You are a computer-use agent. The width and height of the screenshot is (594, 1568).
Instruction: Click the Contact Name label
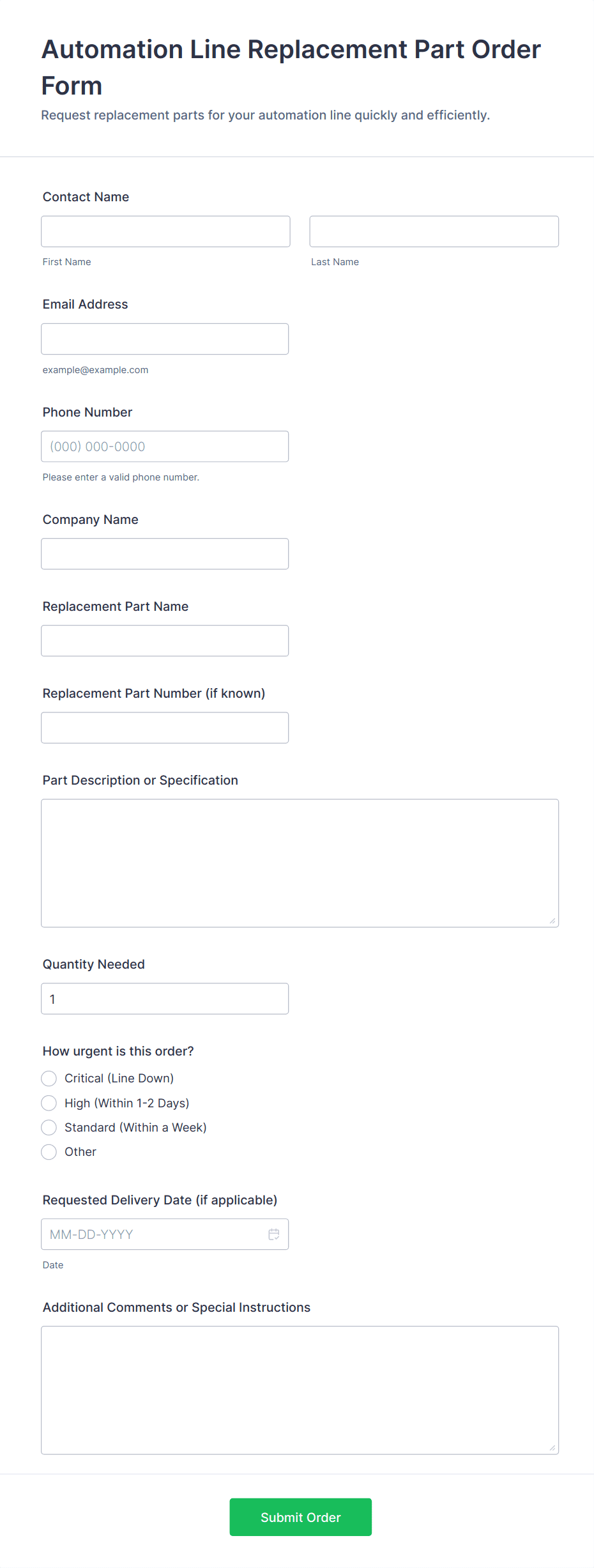86,197
